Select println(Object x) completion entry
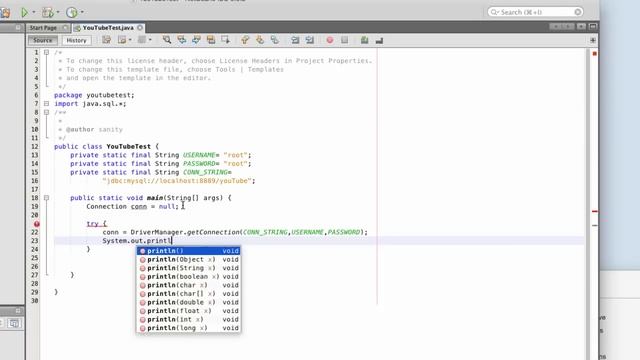 [189, 259]
